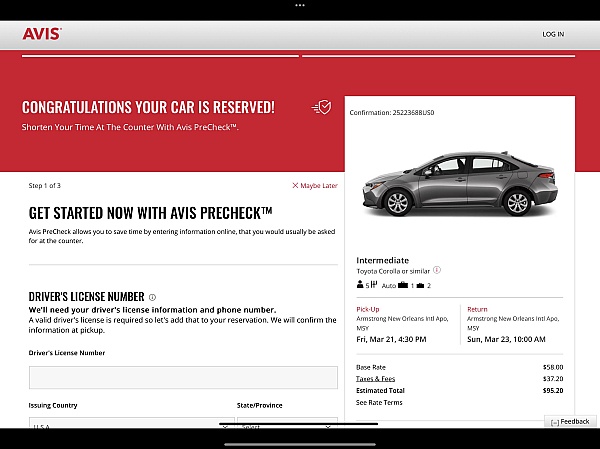Click the passenger seats icon
Image resolution: width=600 pixels, height=449 pixels.
click(x=360, y=284)
